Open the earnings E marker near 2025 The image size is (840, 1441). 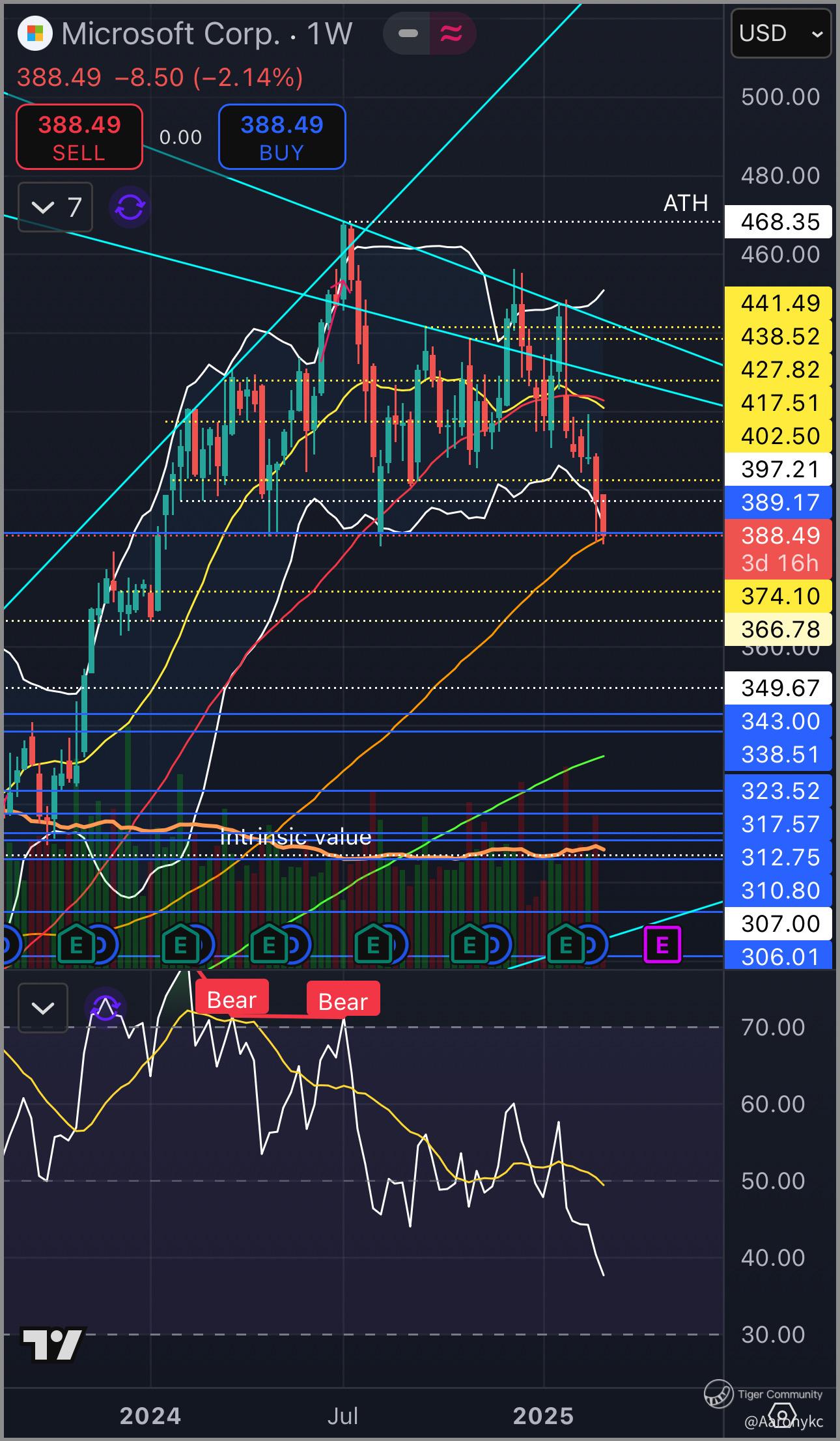pos(566,944)
